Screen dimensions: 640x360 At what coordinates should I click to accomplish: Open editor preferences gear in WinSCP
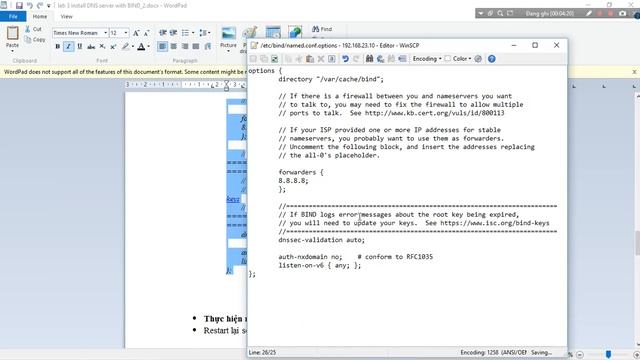(478, 59)
